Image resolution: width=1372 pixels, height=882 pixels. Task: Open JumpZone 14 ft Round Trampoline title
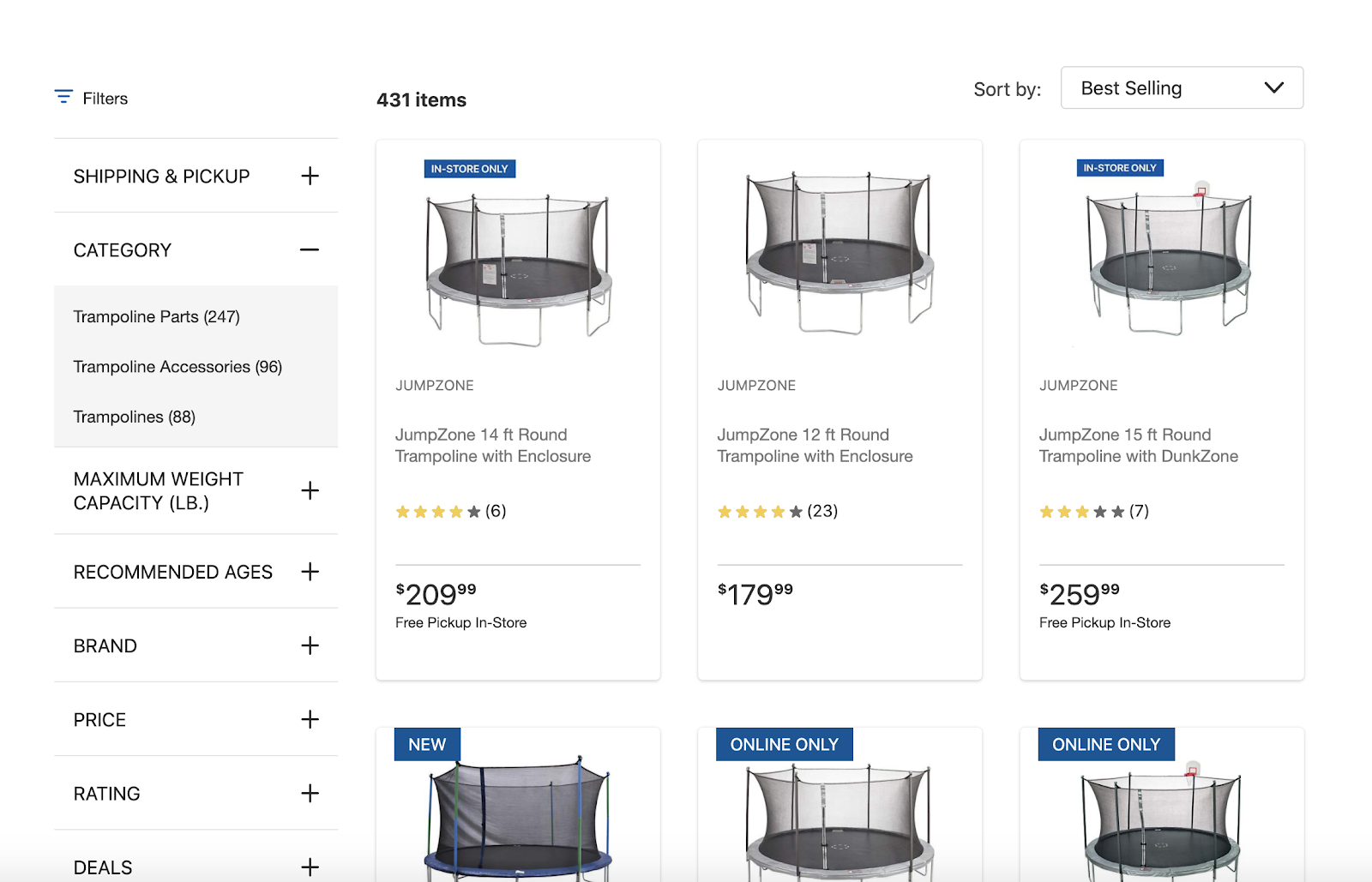tap(492, 446)
